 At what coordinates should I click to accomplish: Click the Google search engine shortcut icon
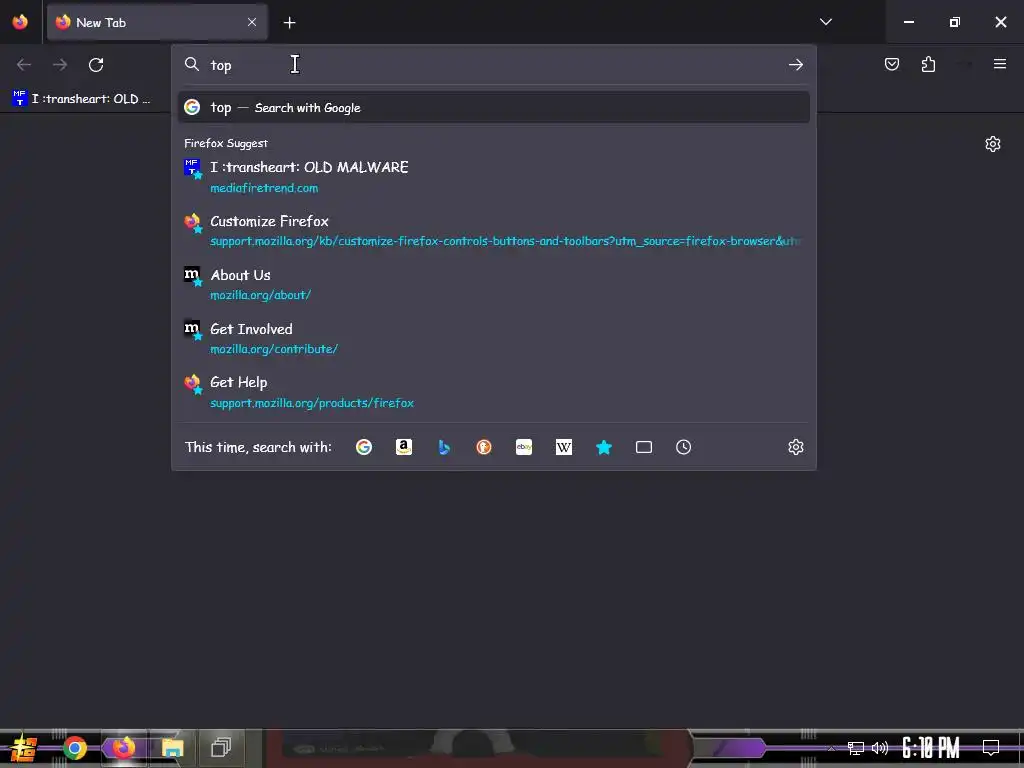364,447
